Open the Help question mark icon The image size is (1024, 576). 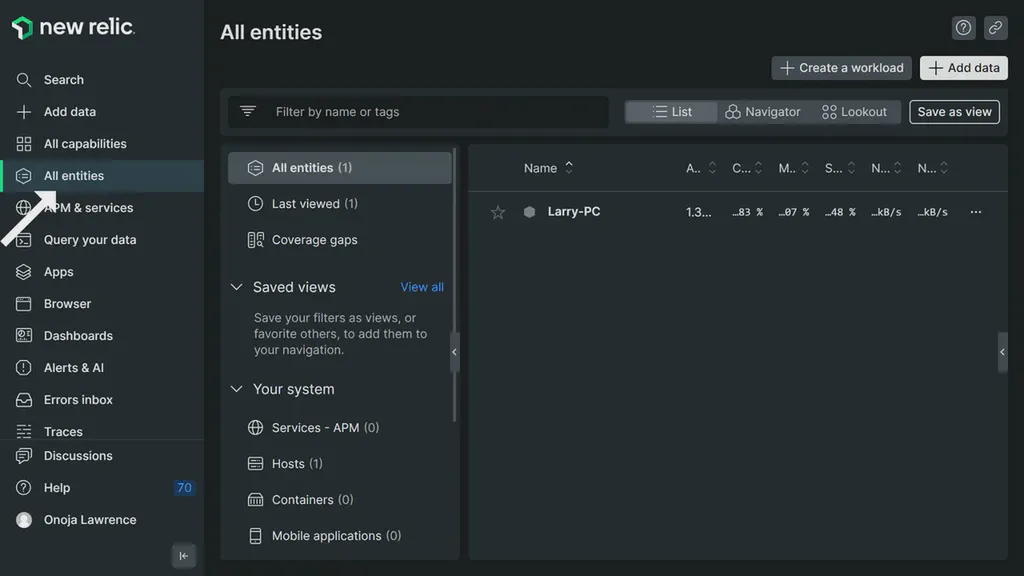click(x=963, y=27)
